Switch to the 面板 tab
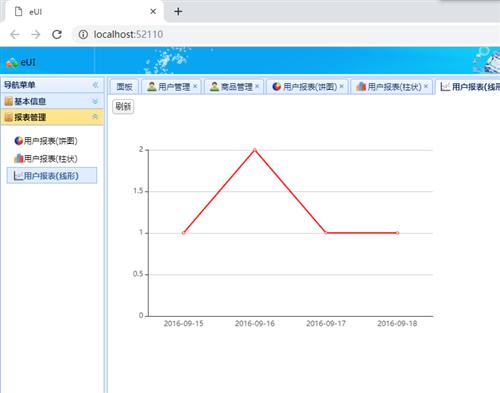The image size is (500, 393). (x=124, y=87)
